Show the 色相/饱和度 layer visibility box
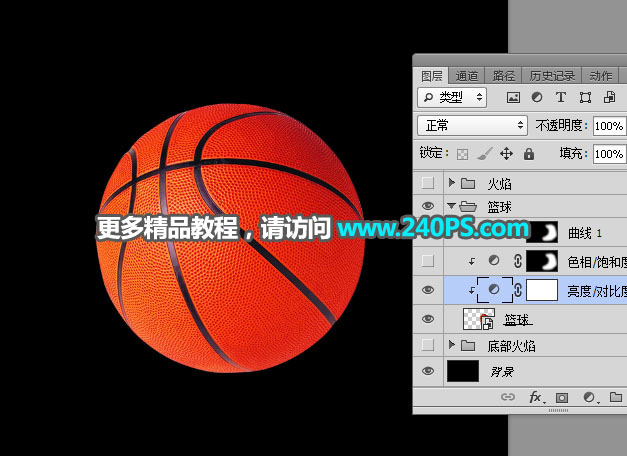The width and height of the screenshot is (627, 456). [428, 261]
